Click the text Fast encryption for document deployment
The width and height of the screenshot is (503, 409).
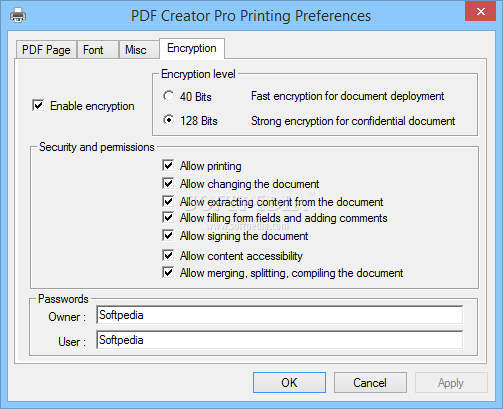click(x=348, y=96)
